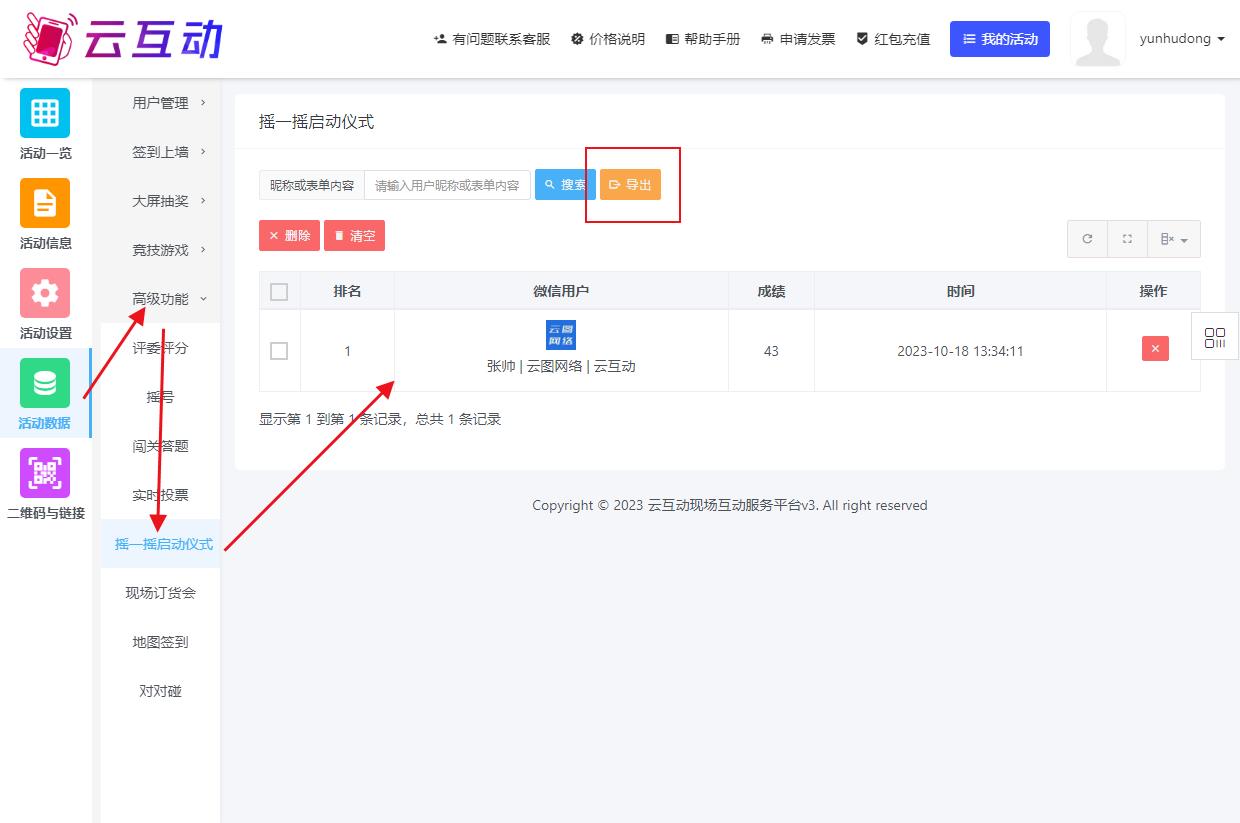Select the green 活动数据 database icon
The height and width of the screenshot is (823, 1240).
(x=45, y=383)
